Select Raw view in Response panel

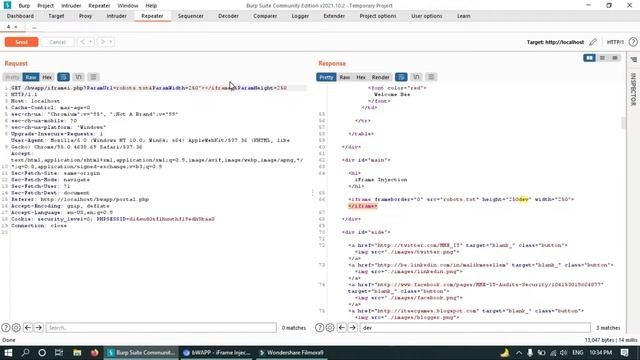345,77
